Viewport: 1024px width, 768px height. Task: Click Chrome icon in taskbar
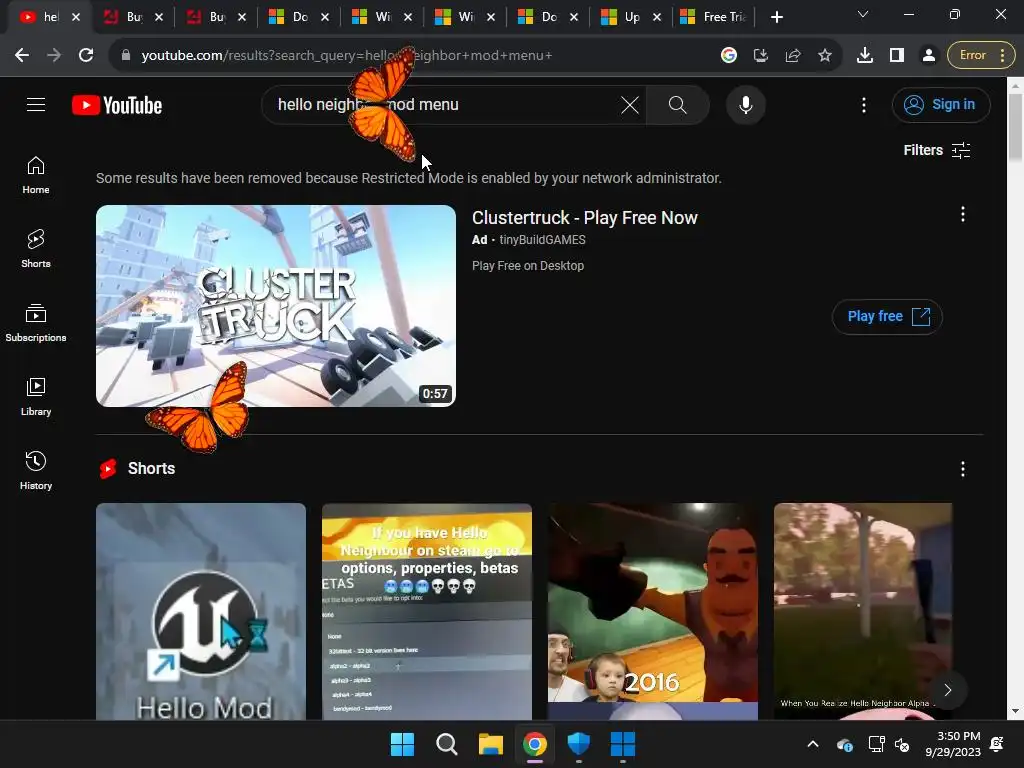[x=535, y=744]
